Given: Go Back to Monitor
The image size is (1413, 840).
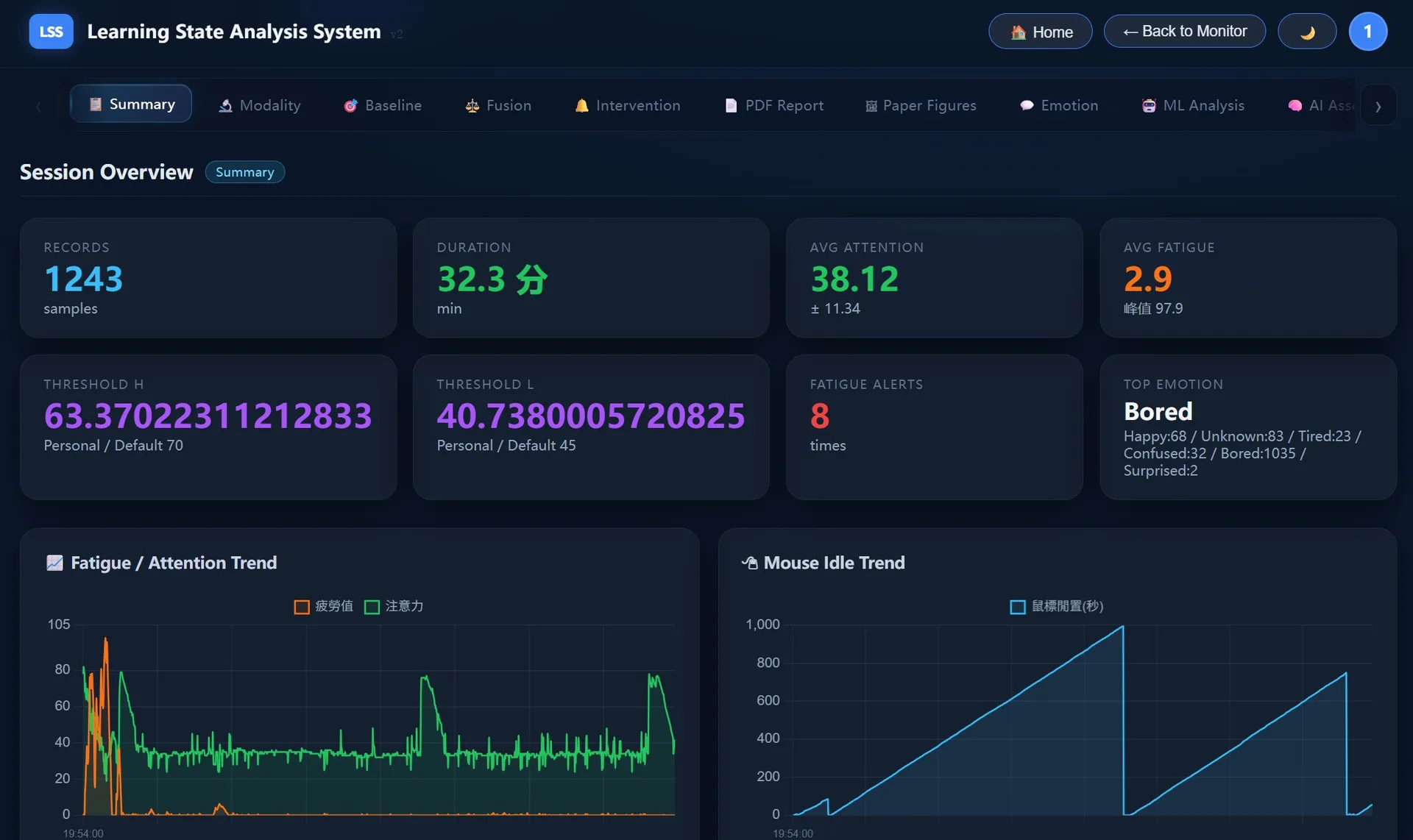Looking at the screenshot, I should point(1184,32).
